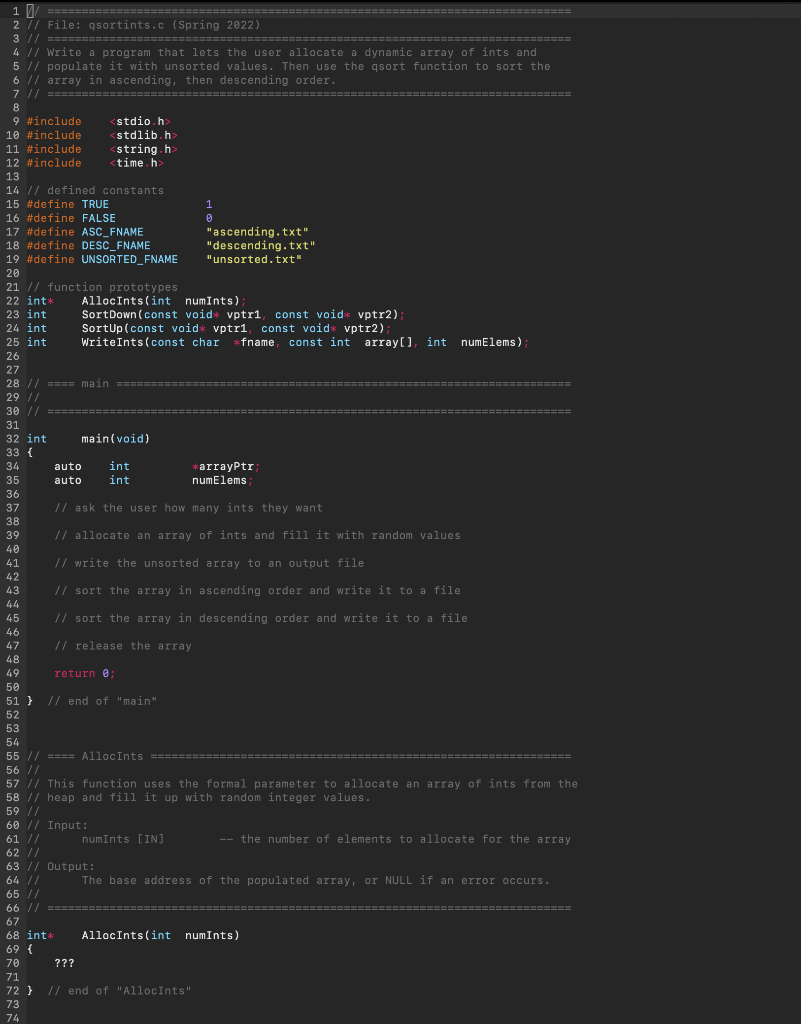
Task: Select the ??? placeholder inside AllocInts
Action: [x=65, y=963]
